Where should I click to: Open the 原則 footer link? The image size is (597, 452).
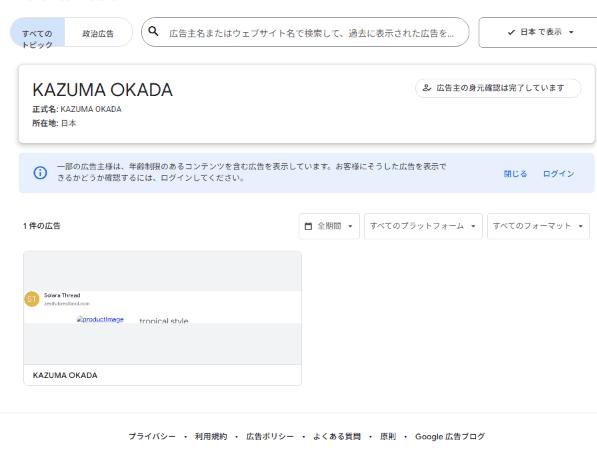388,436
